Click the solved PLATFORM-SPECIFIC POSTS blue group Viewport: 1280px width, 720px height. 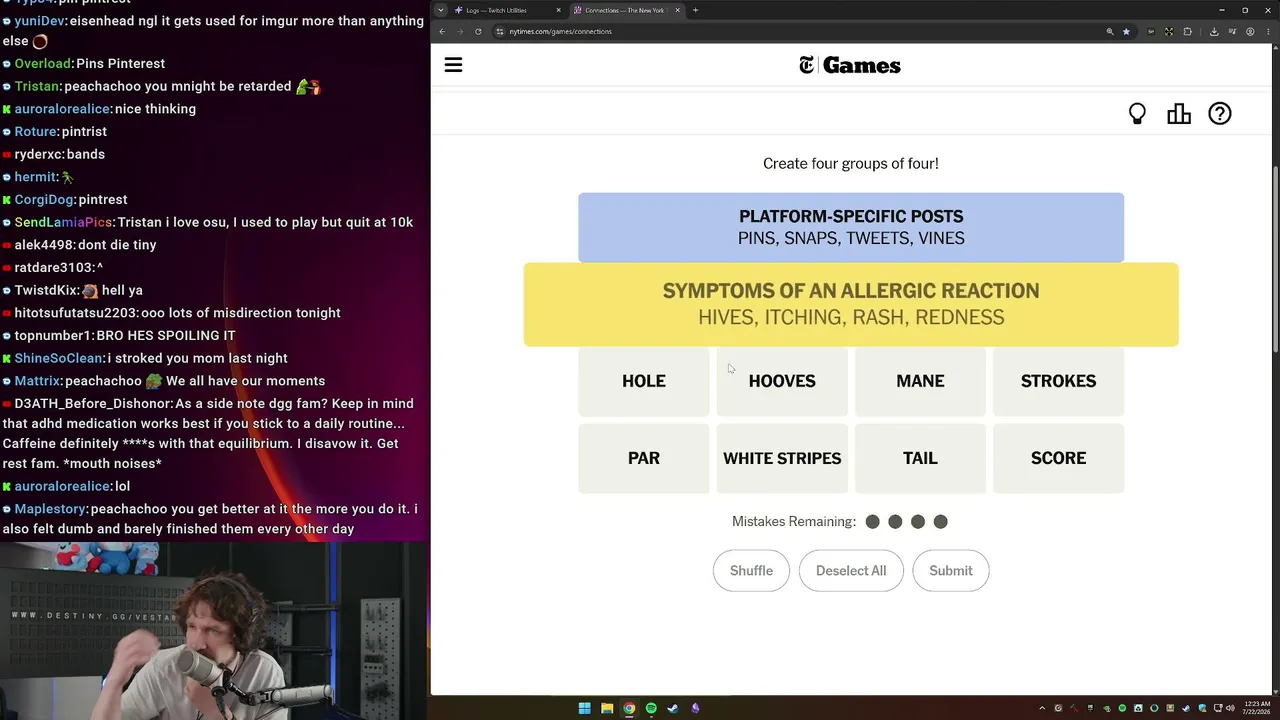(851, 227)
